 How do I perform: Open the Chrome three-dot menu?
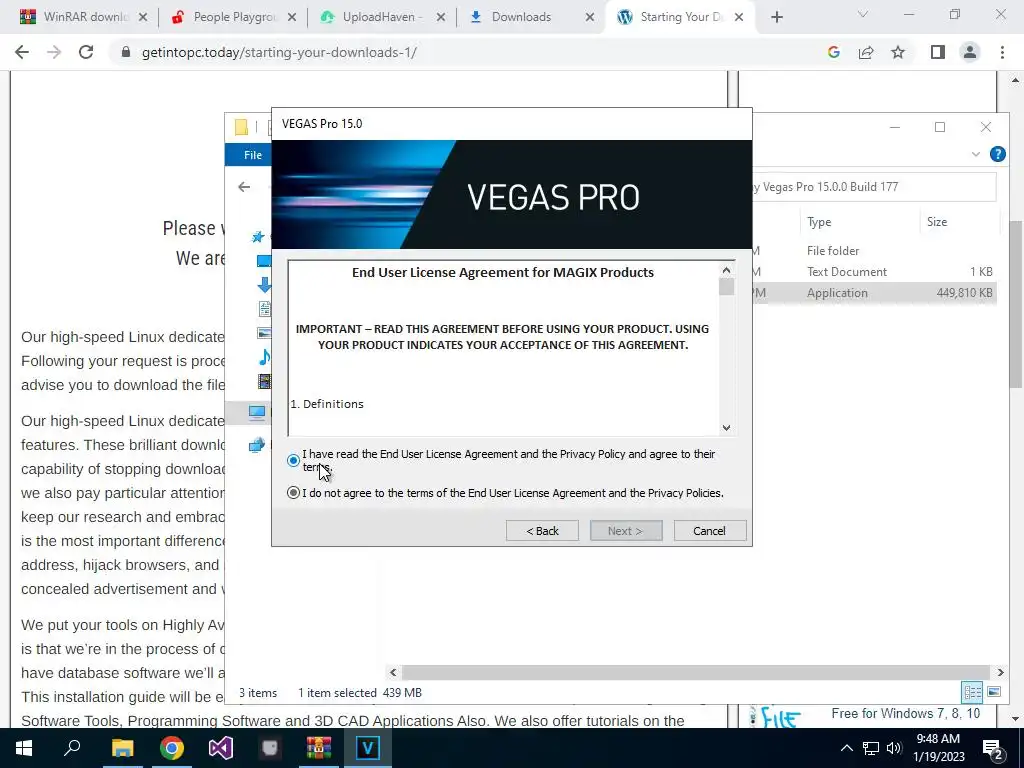click(1002, 52)
